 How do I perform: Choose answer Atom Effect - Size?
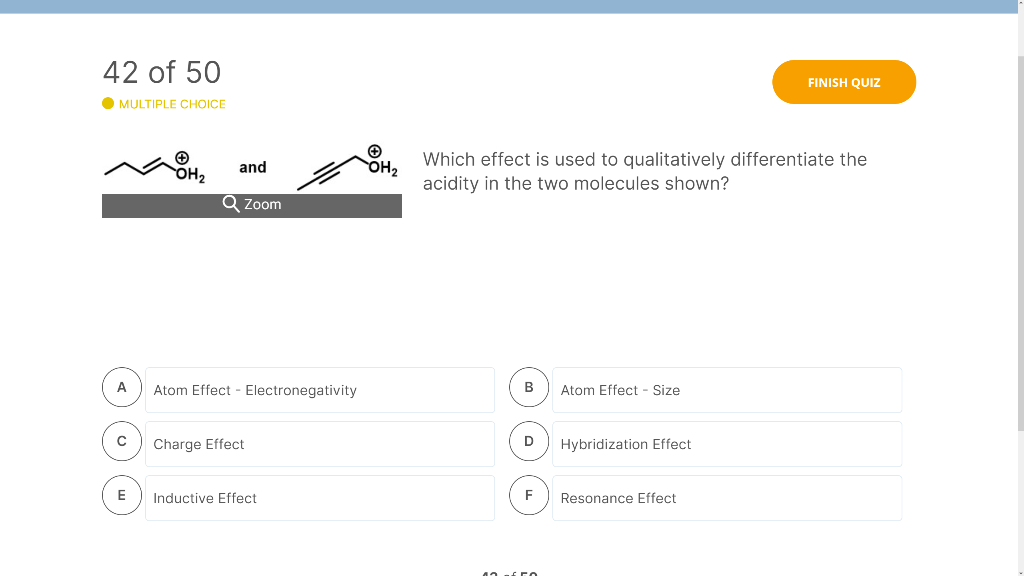click(727, 390)
